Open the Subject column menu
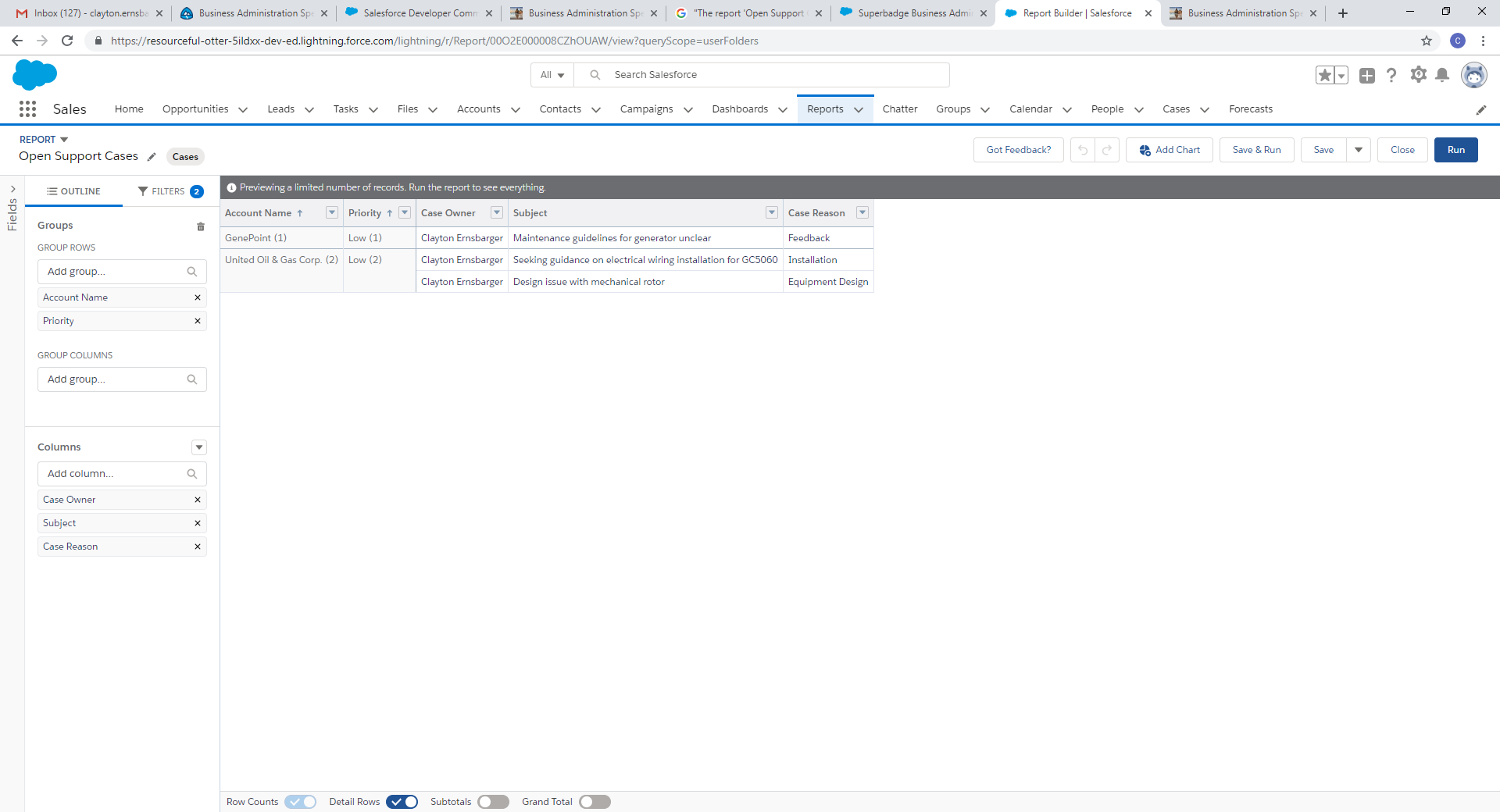Viewport: 1500px width, 812px height. tap(772, 212)
